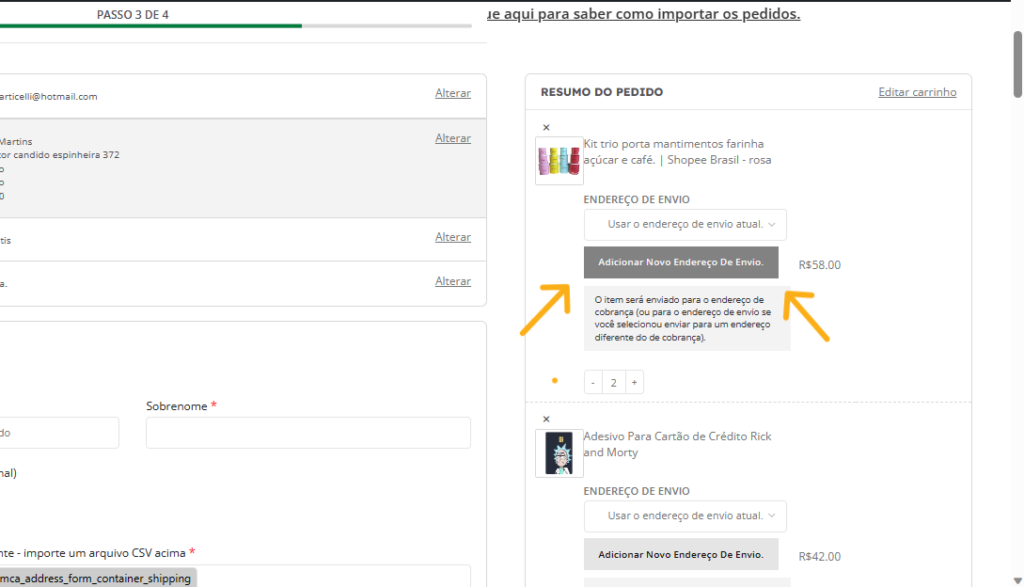Increase quantity with the plus button
This screenshot has height=587, width=1024.
pyautogui.click(x=635, y=382)
